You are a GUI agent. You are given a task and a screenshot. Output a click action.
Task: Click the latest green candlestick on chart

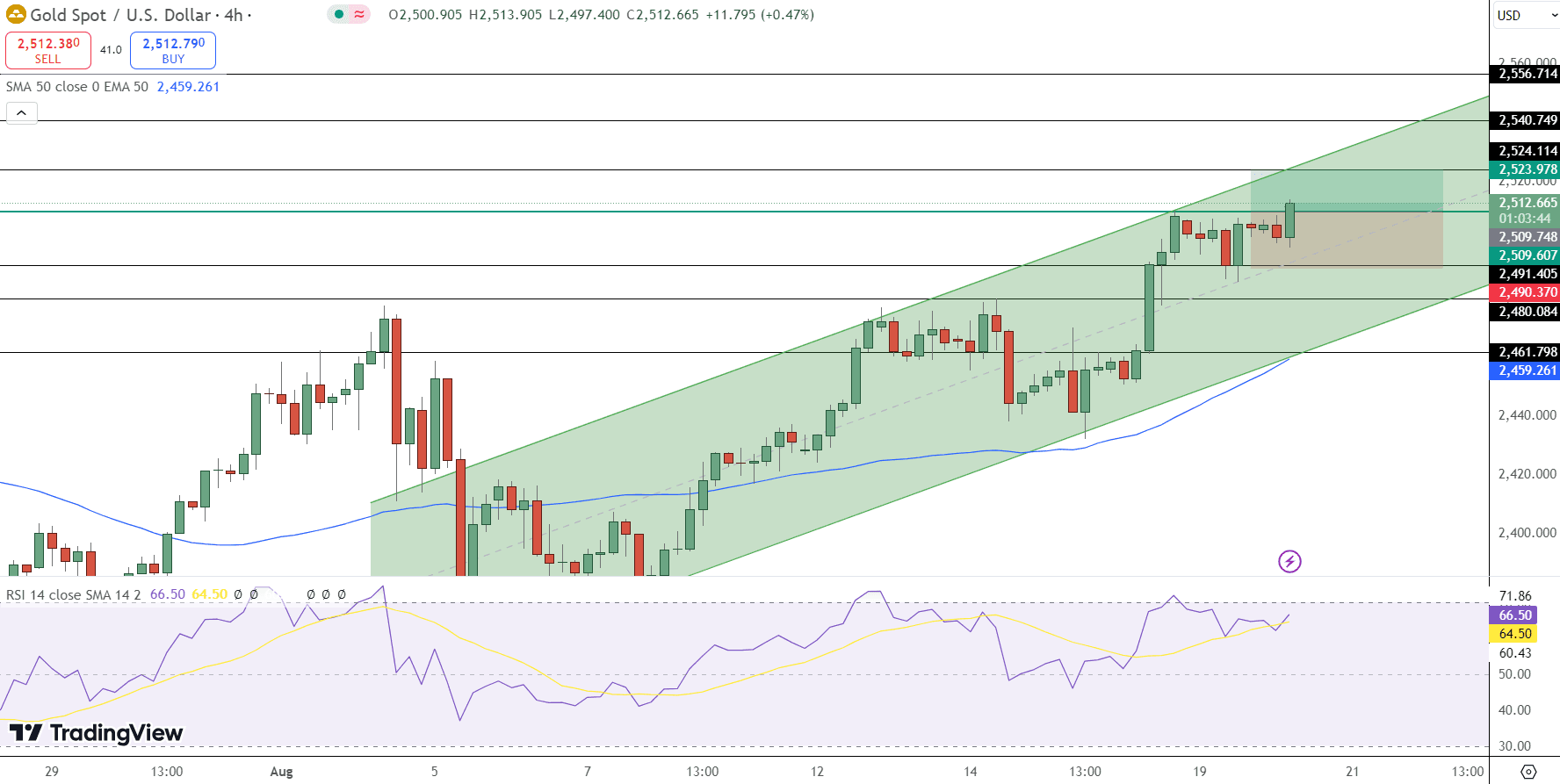click(1289, 220)
